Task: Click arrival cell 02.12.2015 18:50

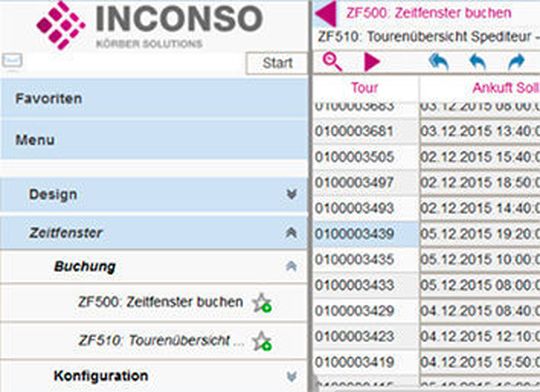Action: pyautogui.click(x=480, y=182)
